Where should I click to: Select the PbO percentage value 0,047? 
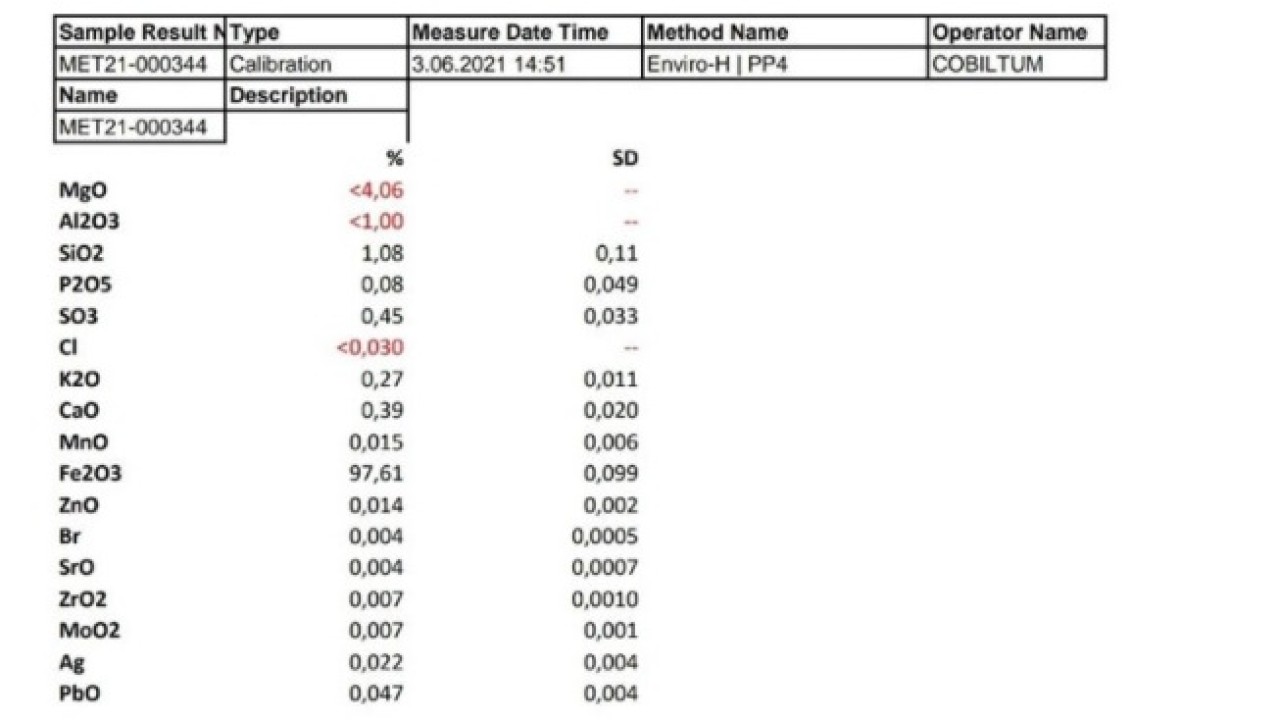click(x=376, y=693)
